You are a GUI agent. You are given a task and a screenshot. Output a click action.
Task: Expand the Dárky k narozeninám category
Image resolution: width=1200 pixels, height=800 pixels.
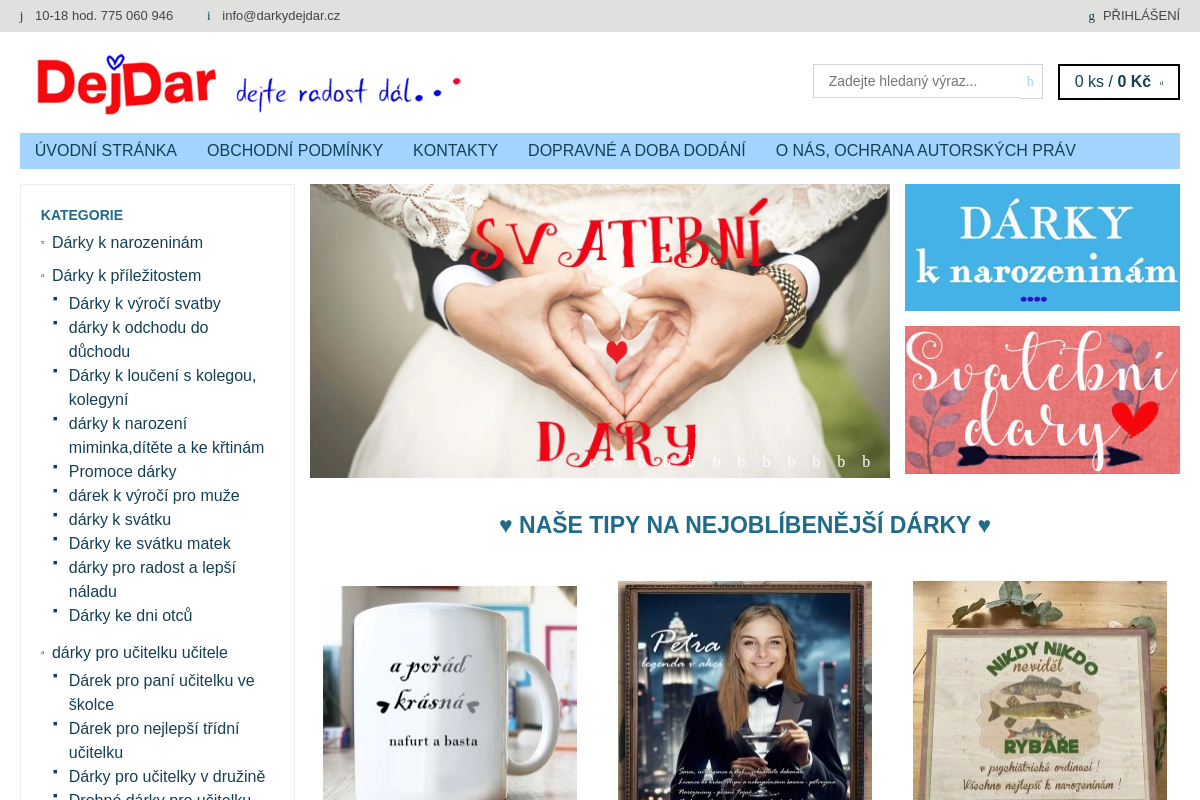pyautogui.click(x=43, y=243)
